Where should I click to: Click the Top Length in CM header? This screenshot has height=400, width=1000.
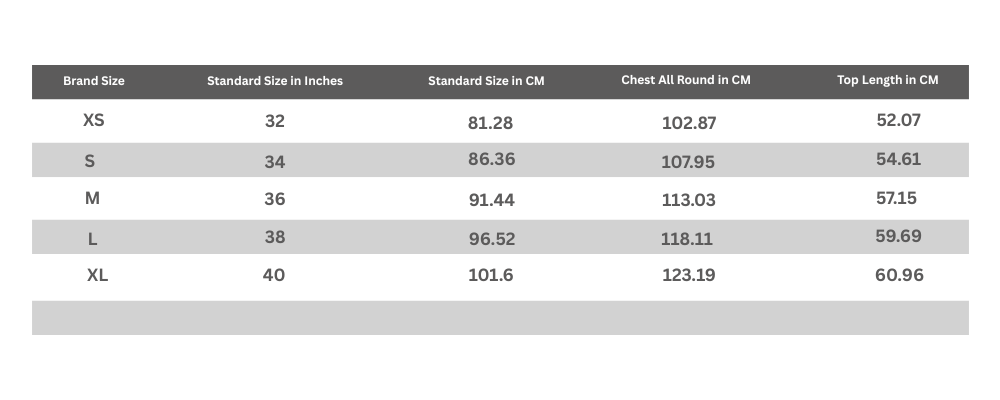click(888, 80)
